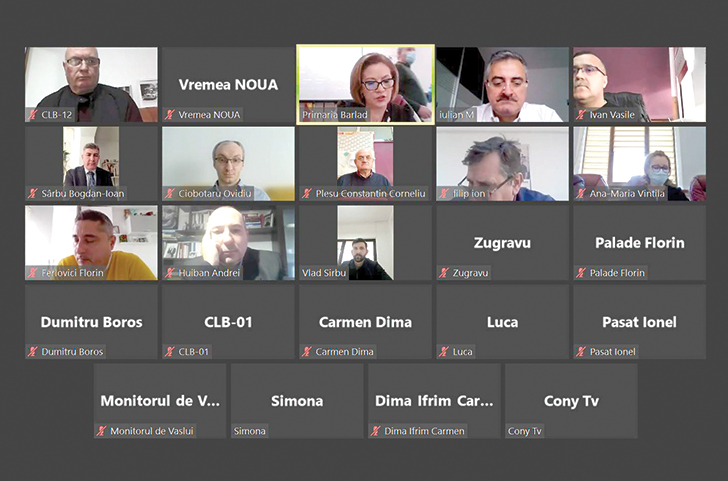728x481 pixels.
Task: Click the muted microphone icon on the CLB-12 tile
Action: tap(32, 115)
